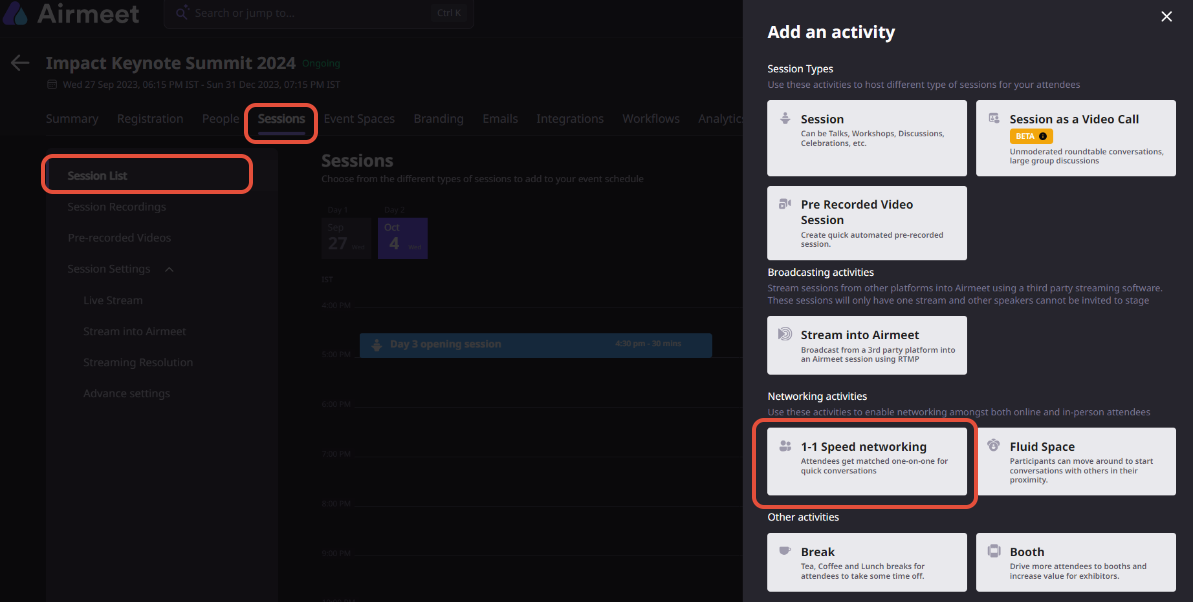Open Streaming Resolution setting
This screenshot has height=602, width=1193.
138,363
